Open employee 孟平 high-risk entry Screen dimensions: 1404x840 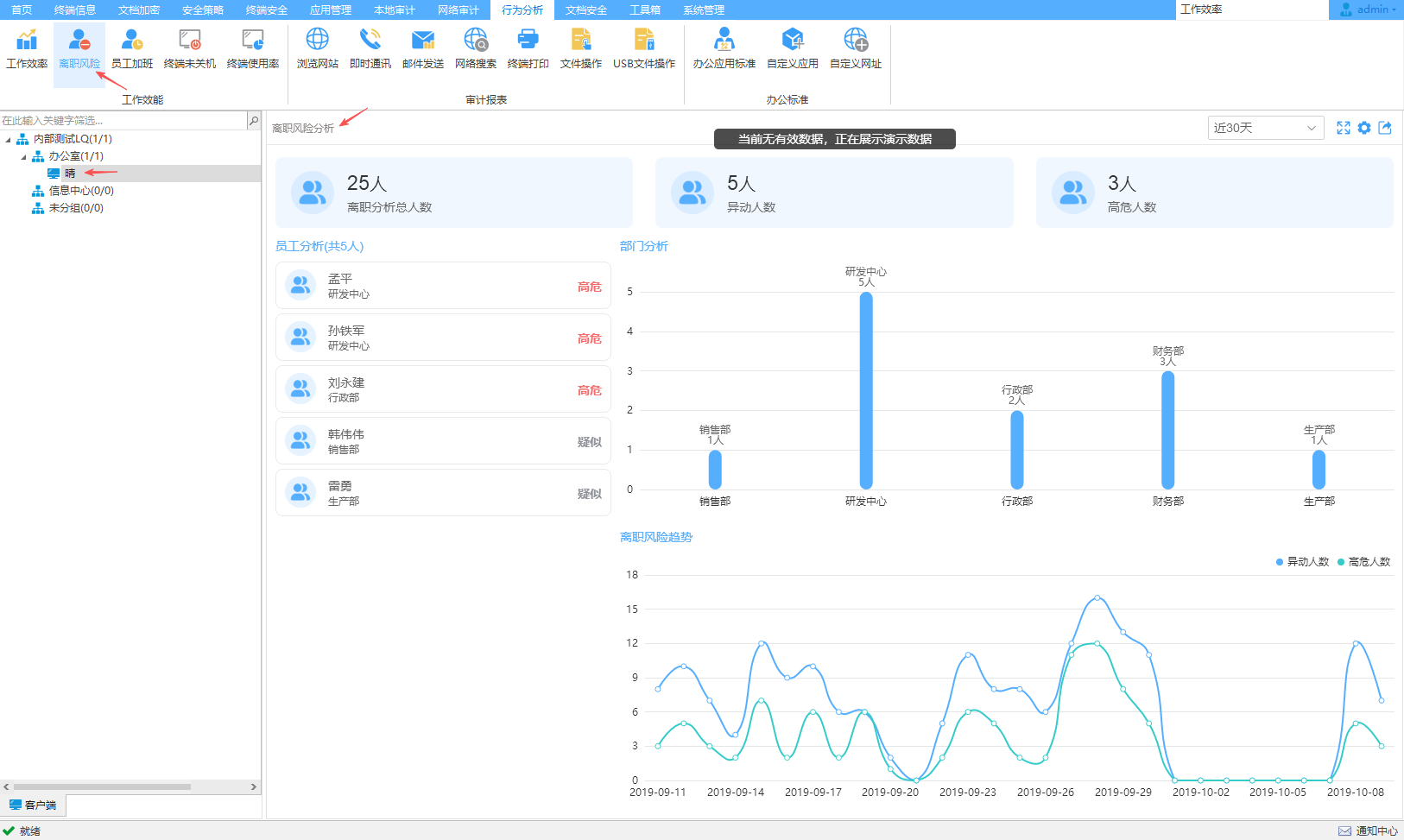(x=443, y=286)
